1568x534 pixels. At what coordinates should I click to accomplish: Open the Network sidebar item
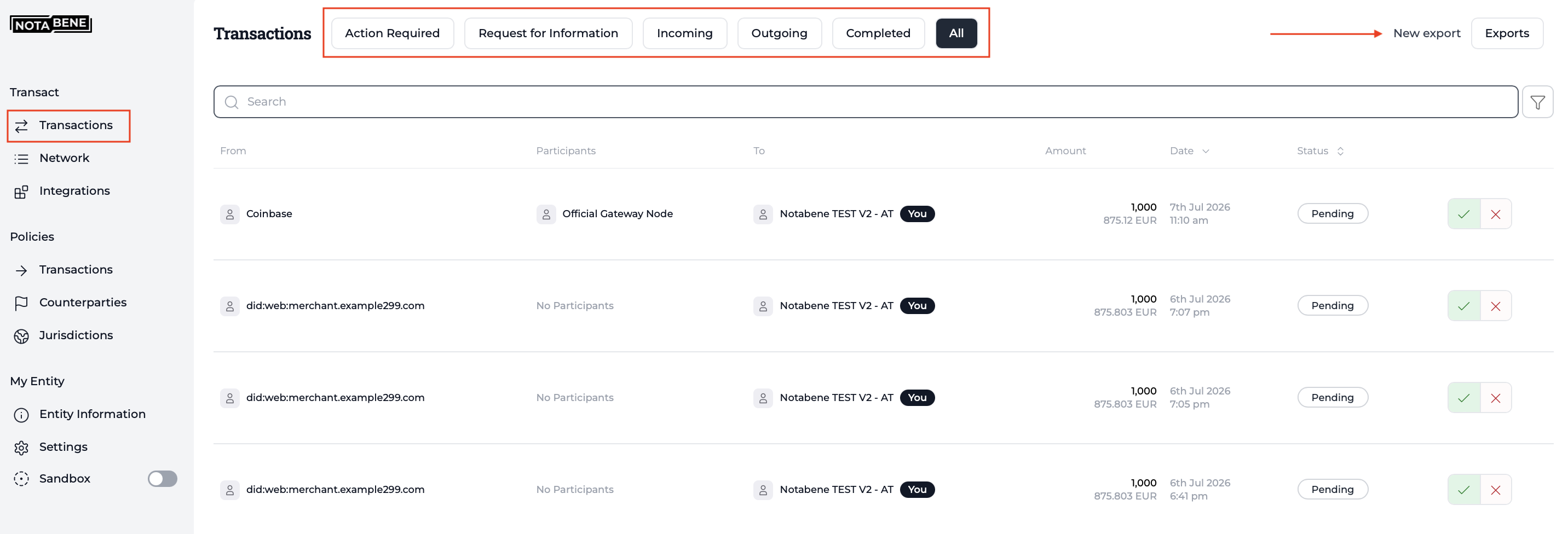pyautogui.click(x=53, y=158)
